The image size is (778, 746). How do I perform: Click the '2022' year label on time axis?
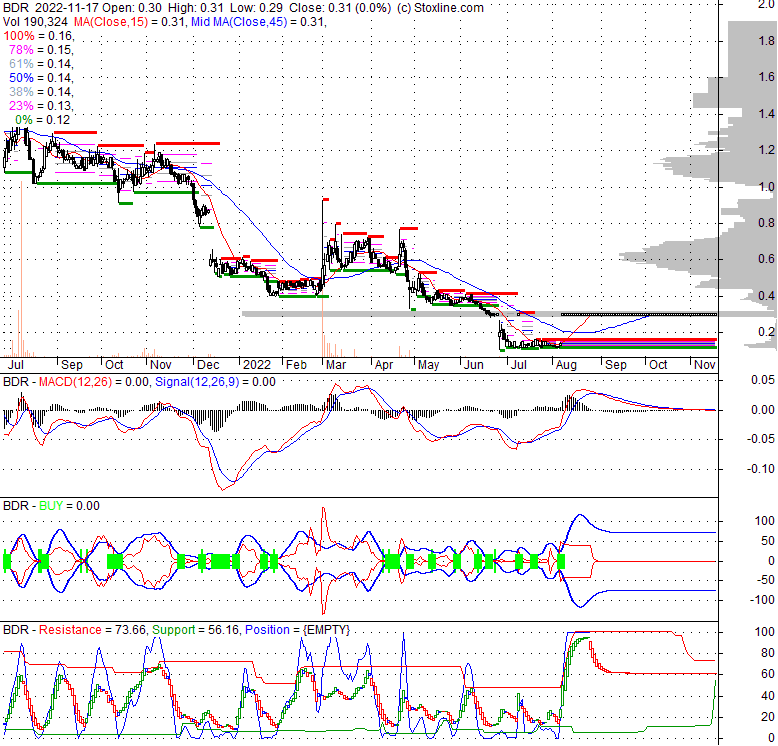click(257, 365)
